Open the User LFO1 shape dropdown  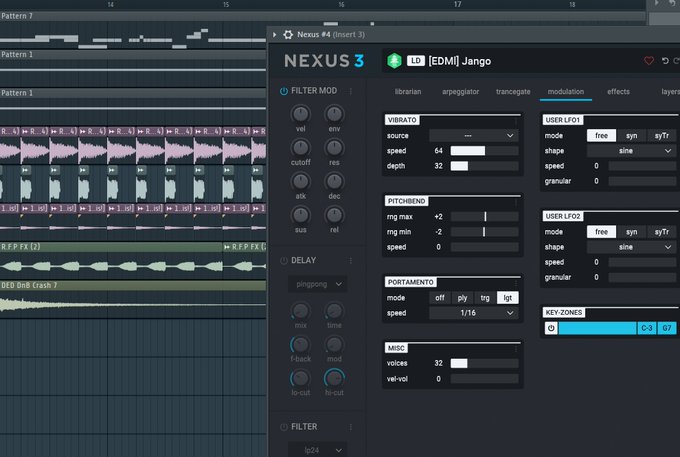pyautogui.click(x=631, y=151)
